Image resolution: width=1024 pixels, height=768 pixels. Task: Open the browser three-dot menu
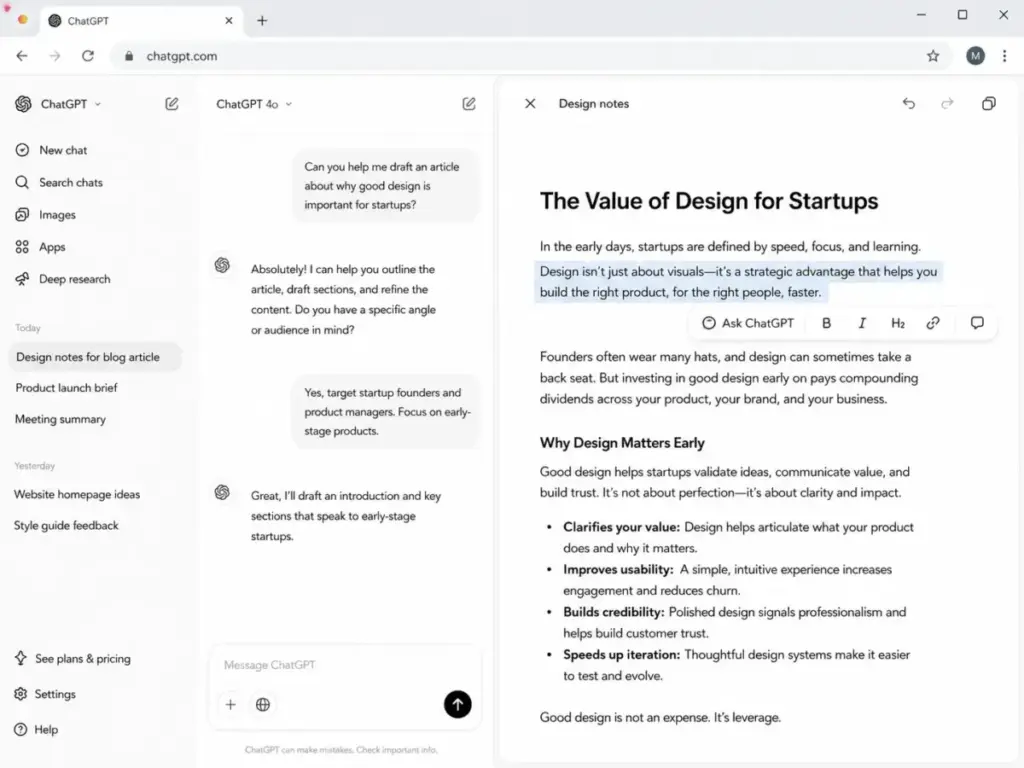tap(1004, 56)
